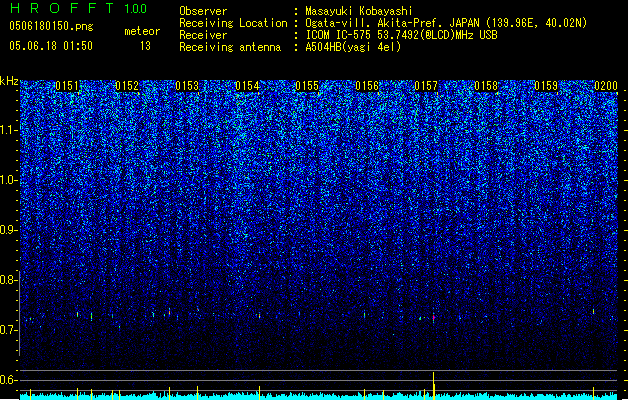Click the gray vertical range bar beside 0.7–0.8

(x=20, y=313)
